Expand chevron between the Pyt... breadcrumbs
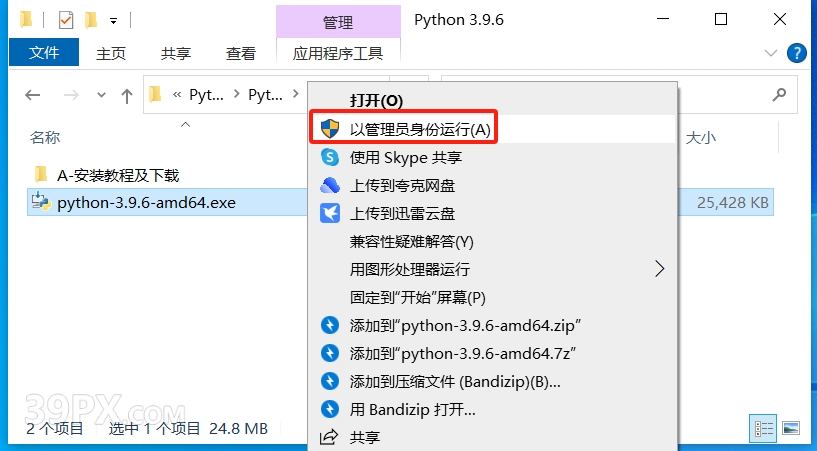The image size is (817, 451). [237, 94]
